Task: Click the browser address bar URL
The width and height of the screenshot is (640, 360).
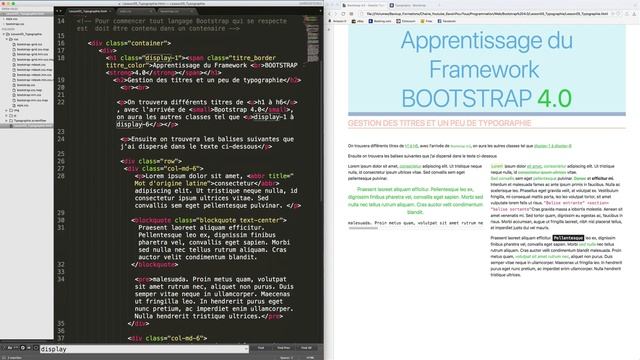Action: (x=487, y=14)
